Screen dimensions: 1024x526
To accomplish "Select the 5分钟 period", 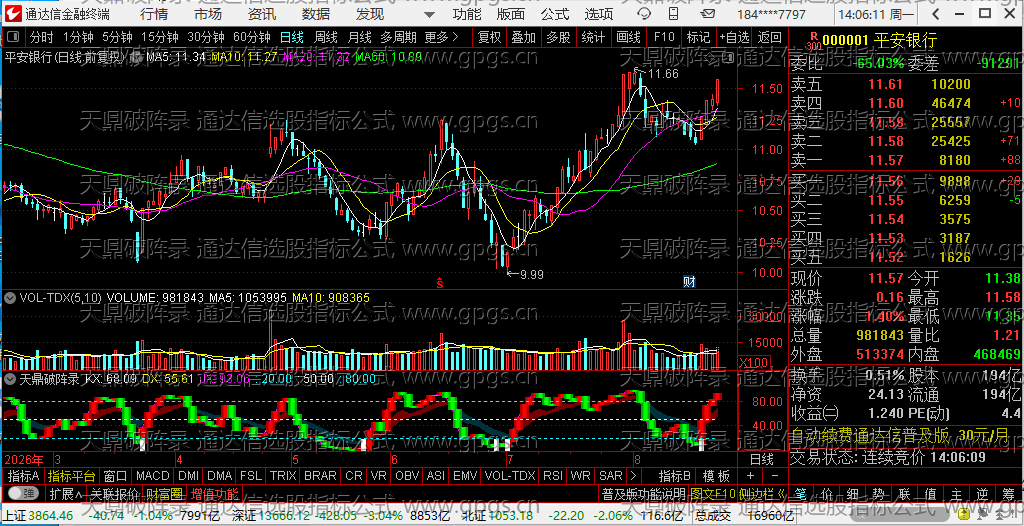I will (117, 37).
